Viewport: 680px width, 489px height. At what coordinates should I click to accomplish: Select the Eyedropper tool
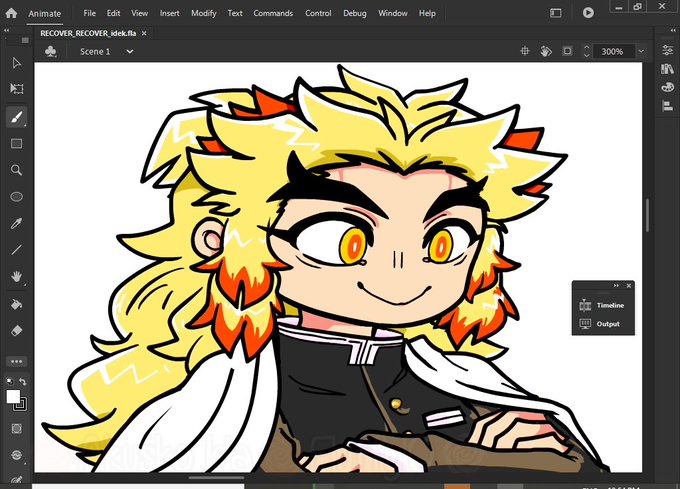click(x=16, y=223)
